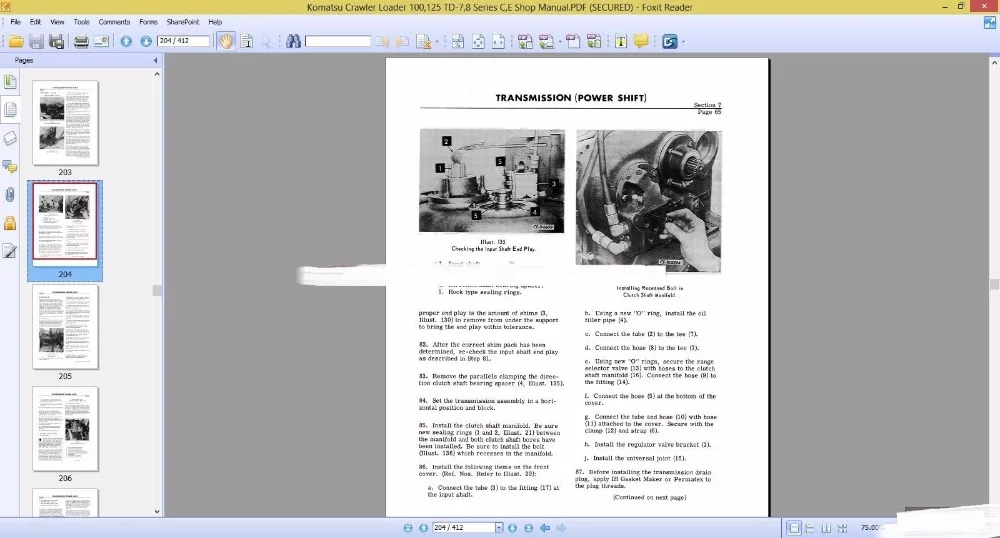Viewport: 1000px width, 538px height.
Task: Select page 203 thumbnail
Action: (x=65, y=123)
